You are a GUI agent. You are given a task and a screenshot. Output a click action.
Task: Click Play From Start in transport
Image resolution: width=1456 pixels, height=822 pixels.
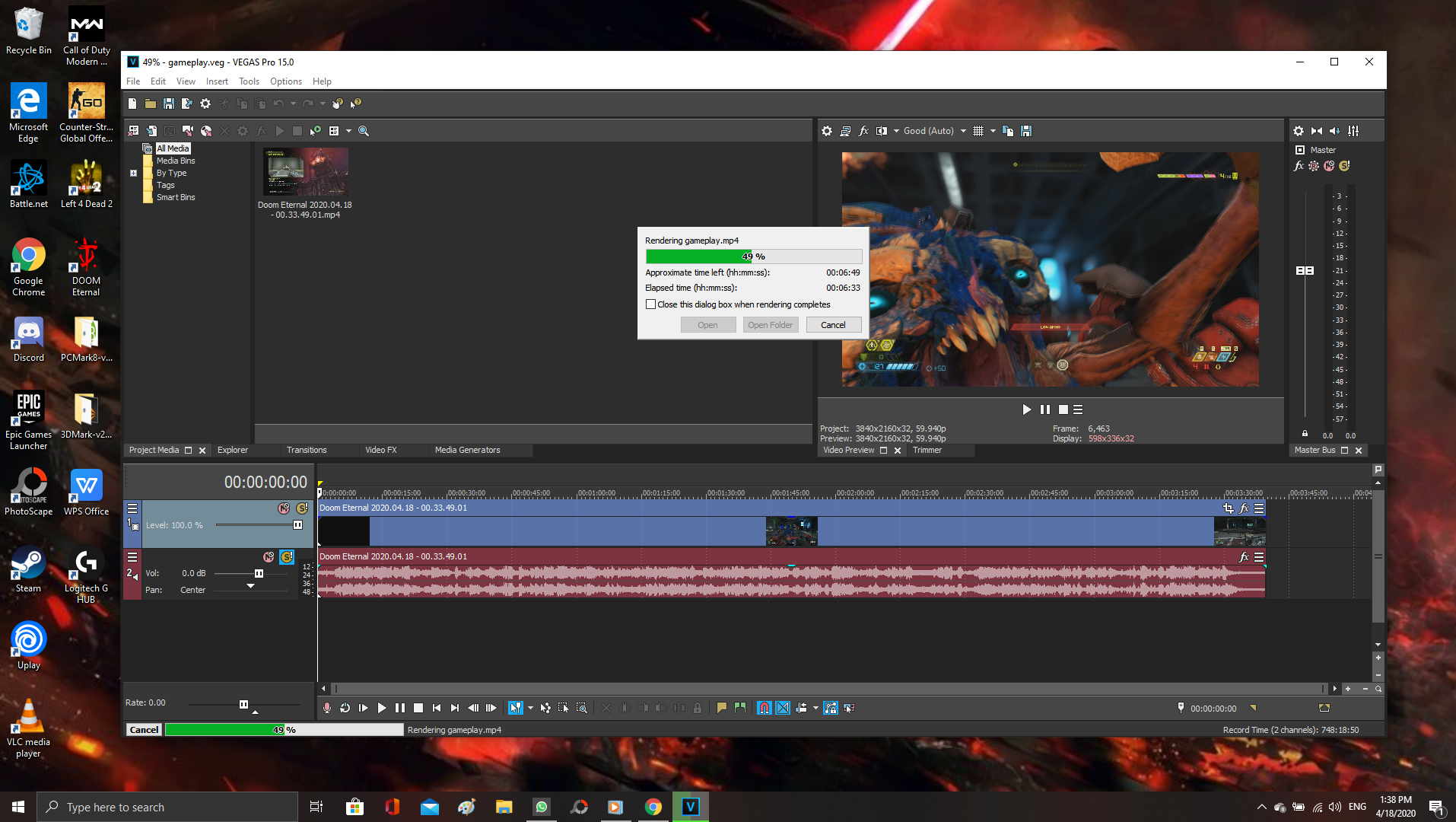coord(364,709)
